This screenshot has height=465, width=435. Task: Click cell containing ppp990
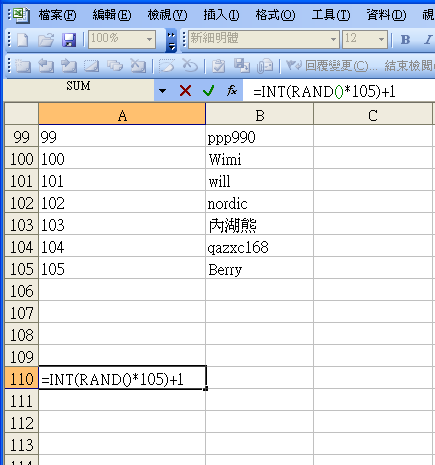point(260,136)
